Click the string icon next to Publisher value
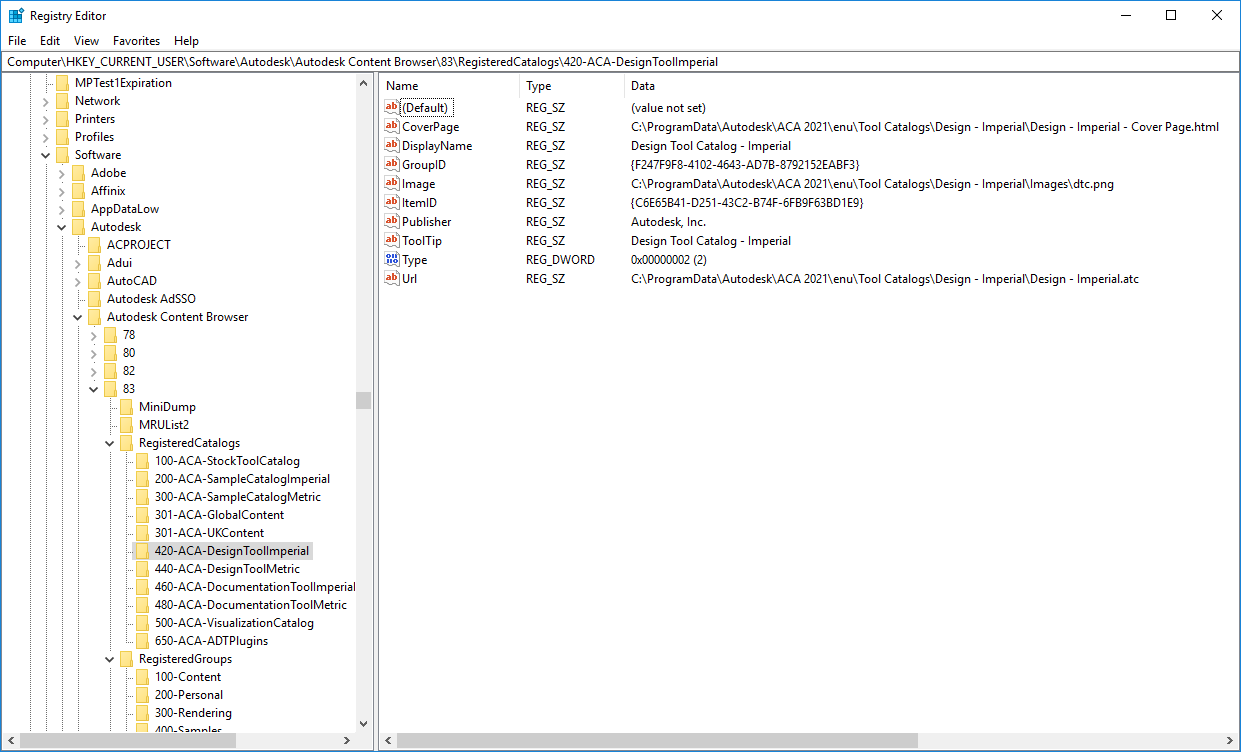Screen dimensions: 1241x752 click(392, 221)
